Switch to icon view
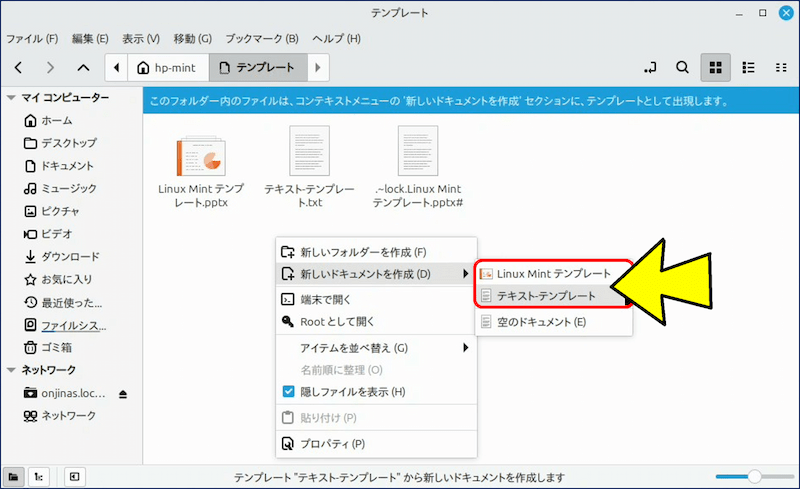The height and width of the screenshot is (489, 800). point(715,67)
